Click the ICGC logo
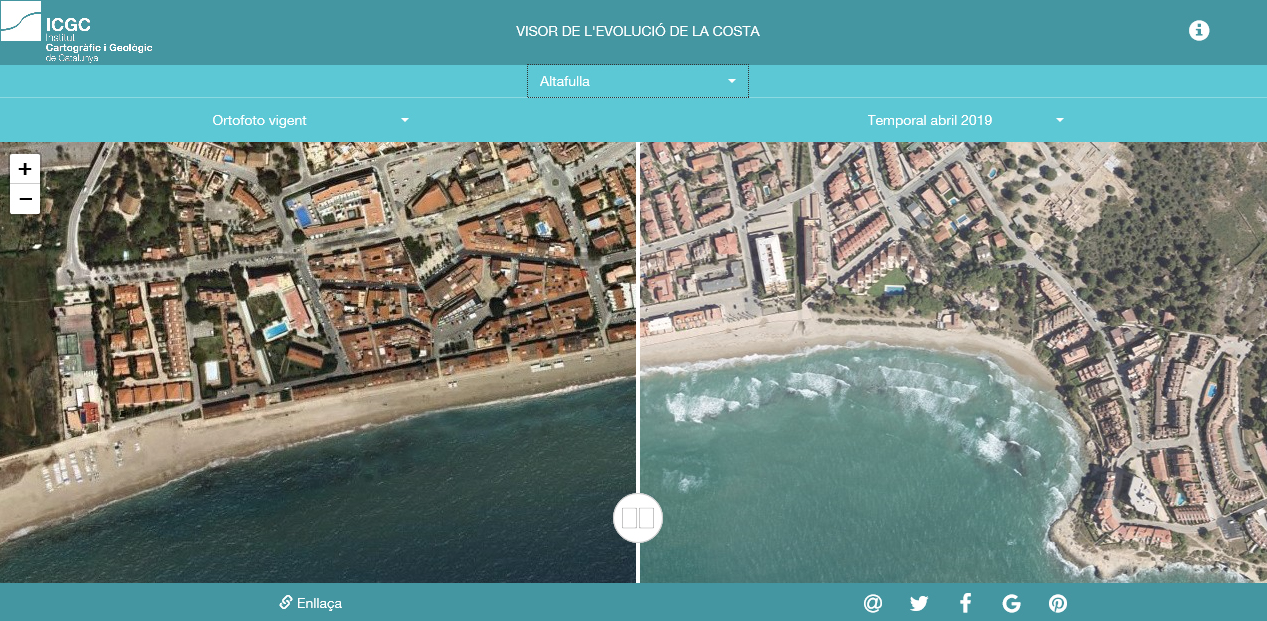 [76, 34]
